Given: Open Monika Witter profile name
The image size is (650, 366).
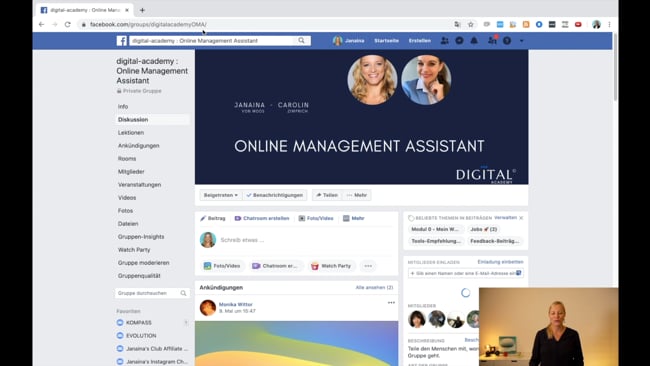Looking at the screenshot, I should [235, 304].
